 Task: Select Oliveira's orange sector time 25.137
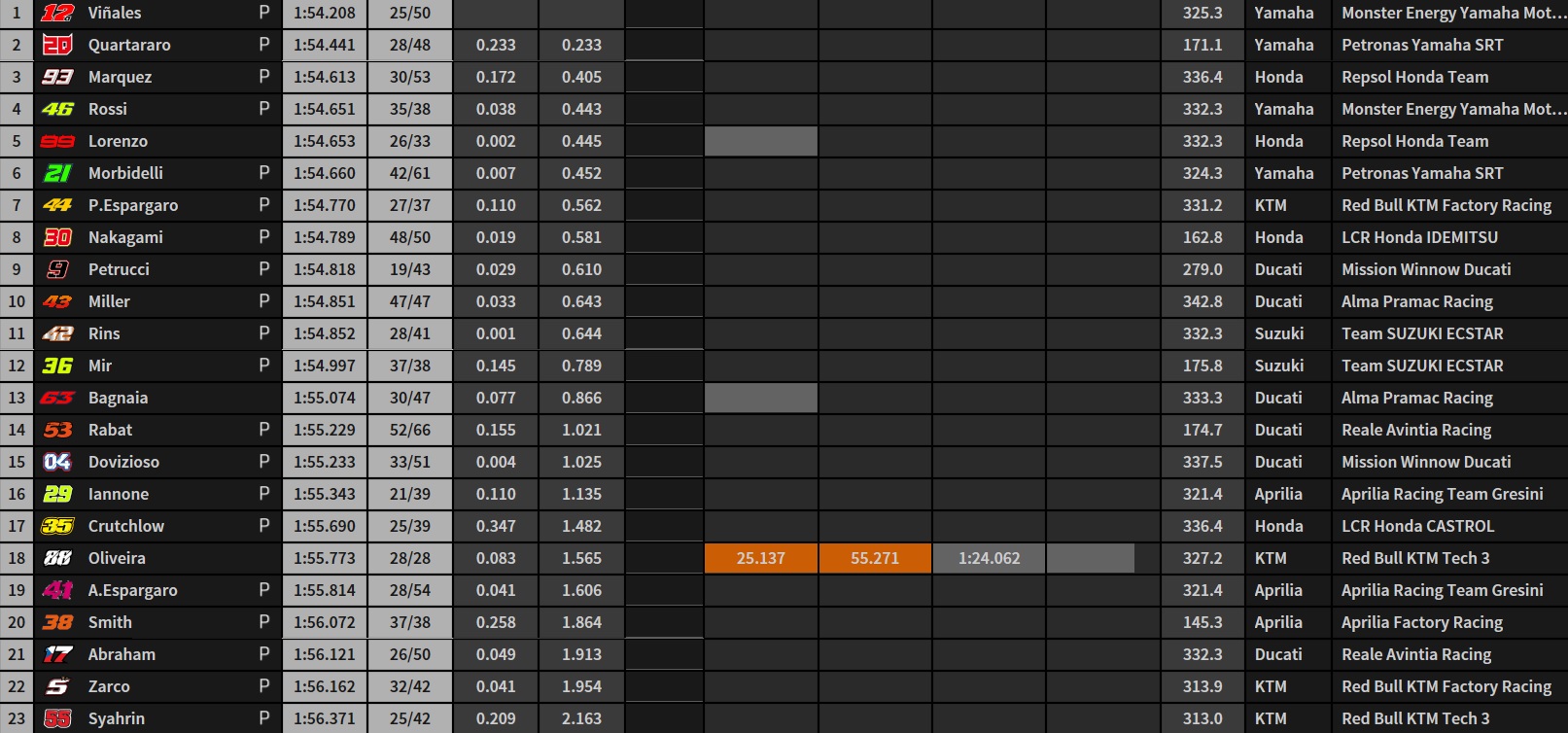[x=761, y=558]
